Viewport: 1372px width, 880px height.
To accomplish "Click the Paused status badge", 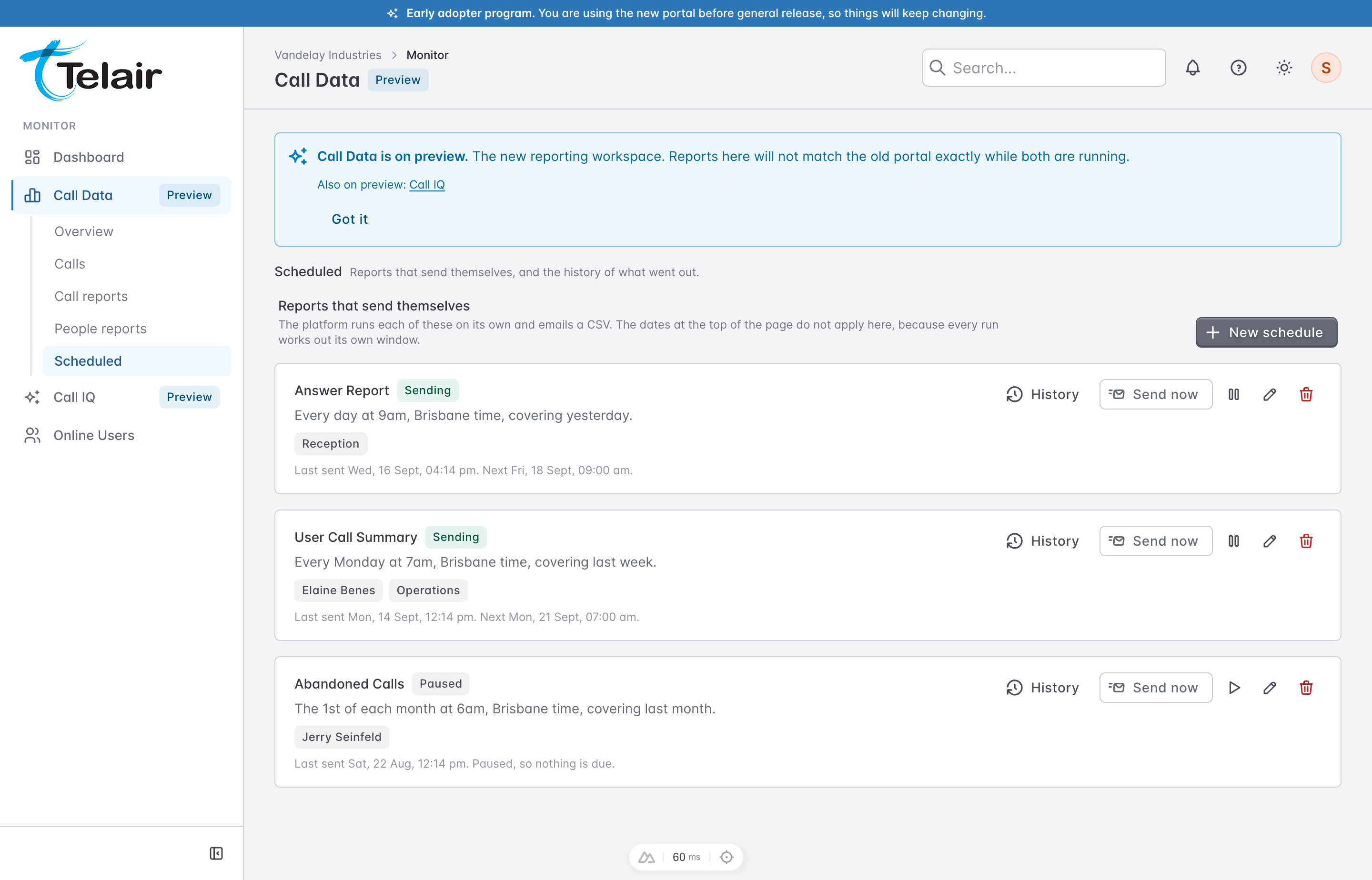I will (x=441, y=684).
